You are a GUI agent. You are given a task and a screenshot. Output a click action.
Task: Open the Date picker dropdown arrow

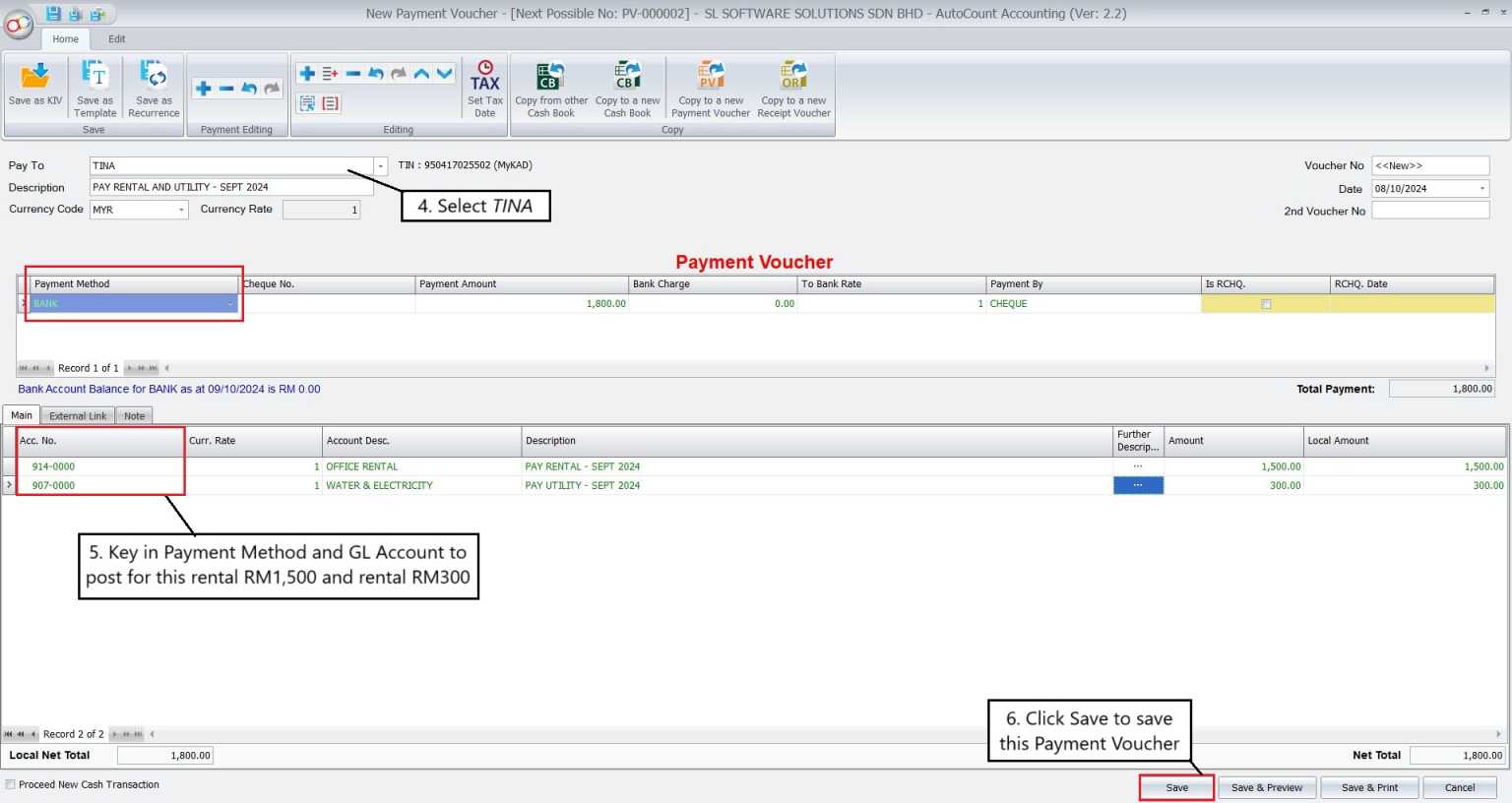click(x=1482, y=189)
